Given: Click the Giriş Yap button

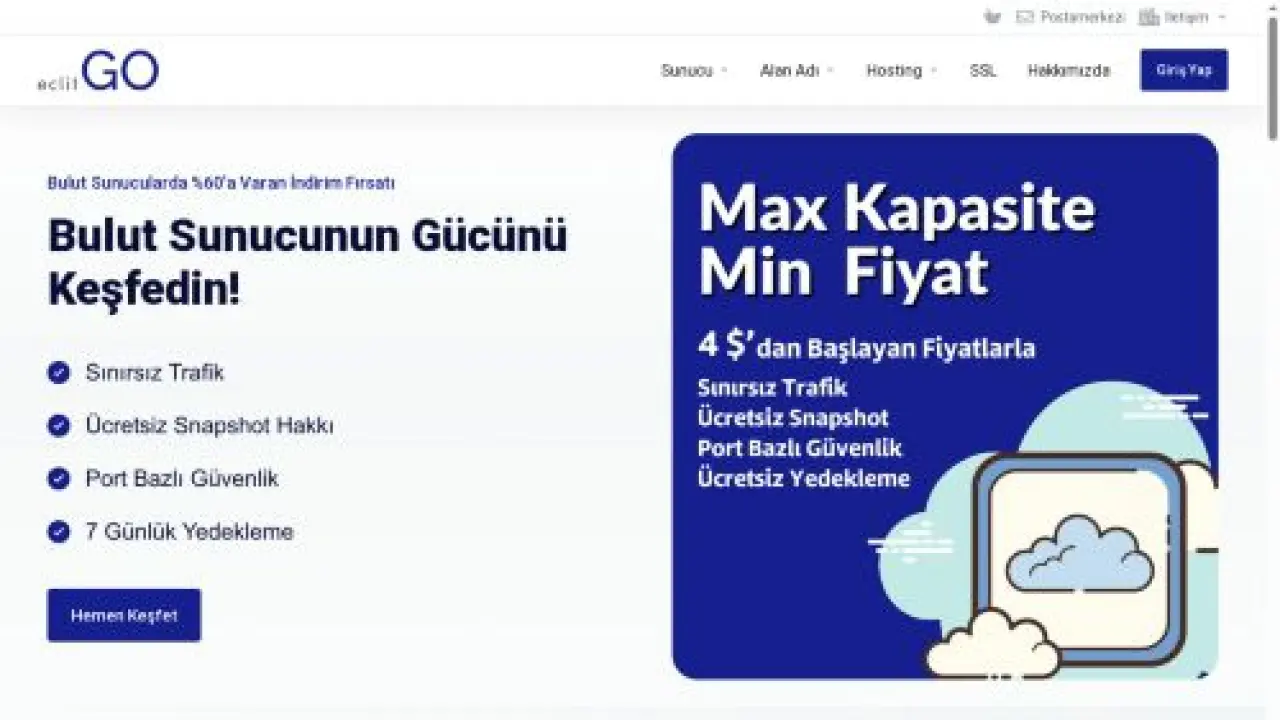Looking at the screenshot, I should pos(1184,70).
